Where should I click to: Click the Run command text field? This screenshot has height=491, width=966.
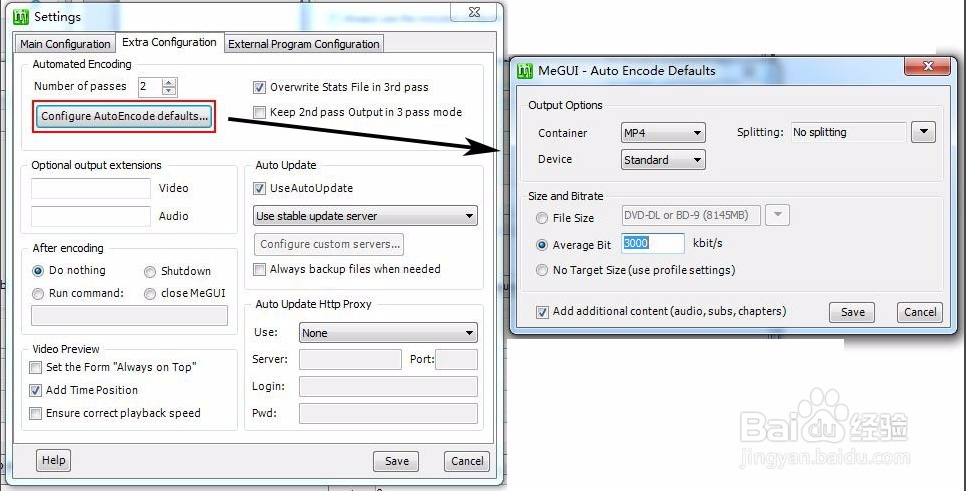129,315
